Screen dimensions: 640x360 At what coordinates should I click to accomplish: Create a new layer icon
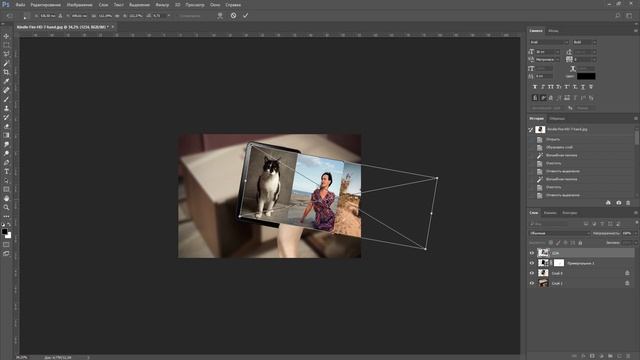point(619,356)
